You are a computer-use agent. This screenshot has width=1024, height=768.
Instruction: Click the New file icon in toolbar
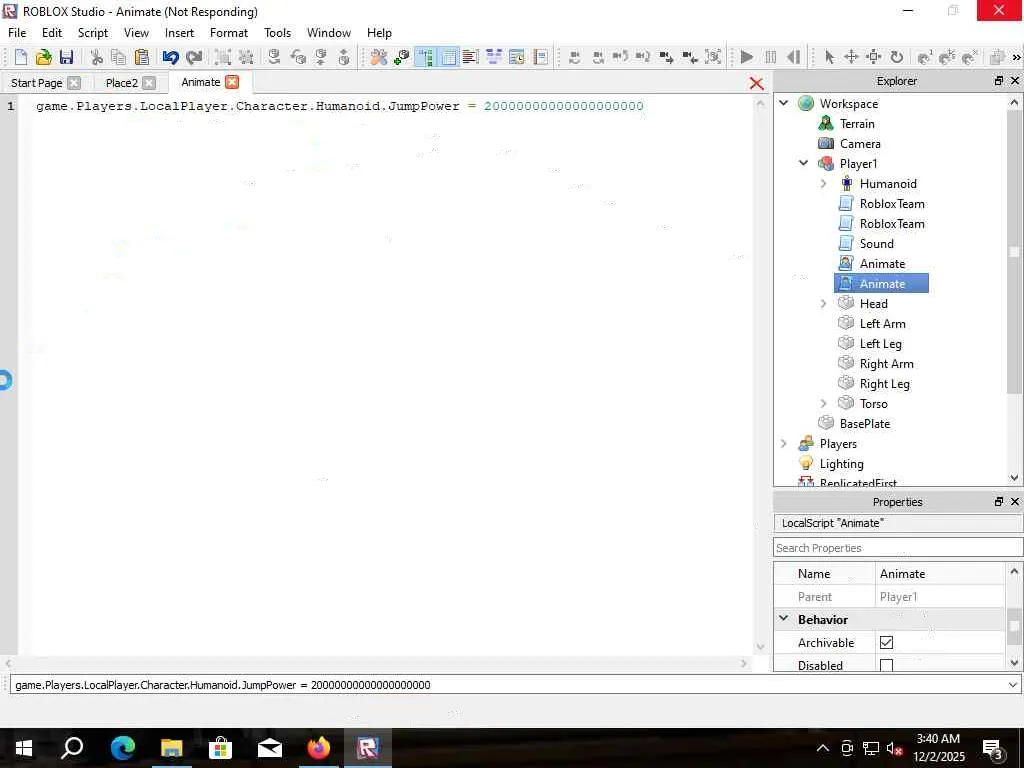(21, 57)
